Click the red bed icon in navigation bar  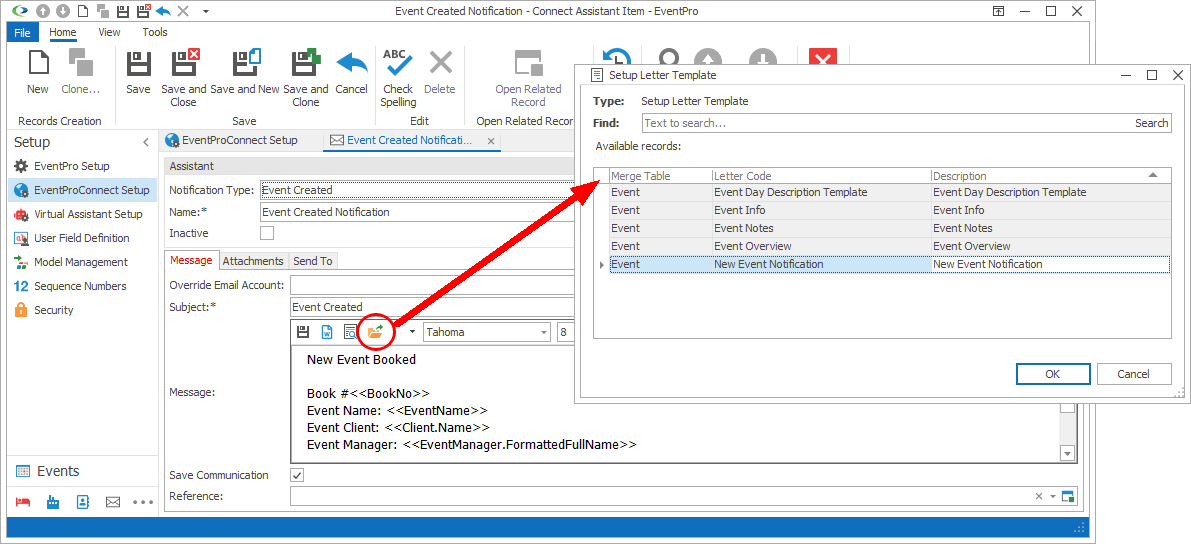coord(23,502)
